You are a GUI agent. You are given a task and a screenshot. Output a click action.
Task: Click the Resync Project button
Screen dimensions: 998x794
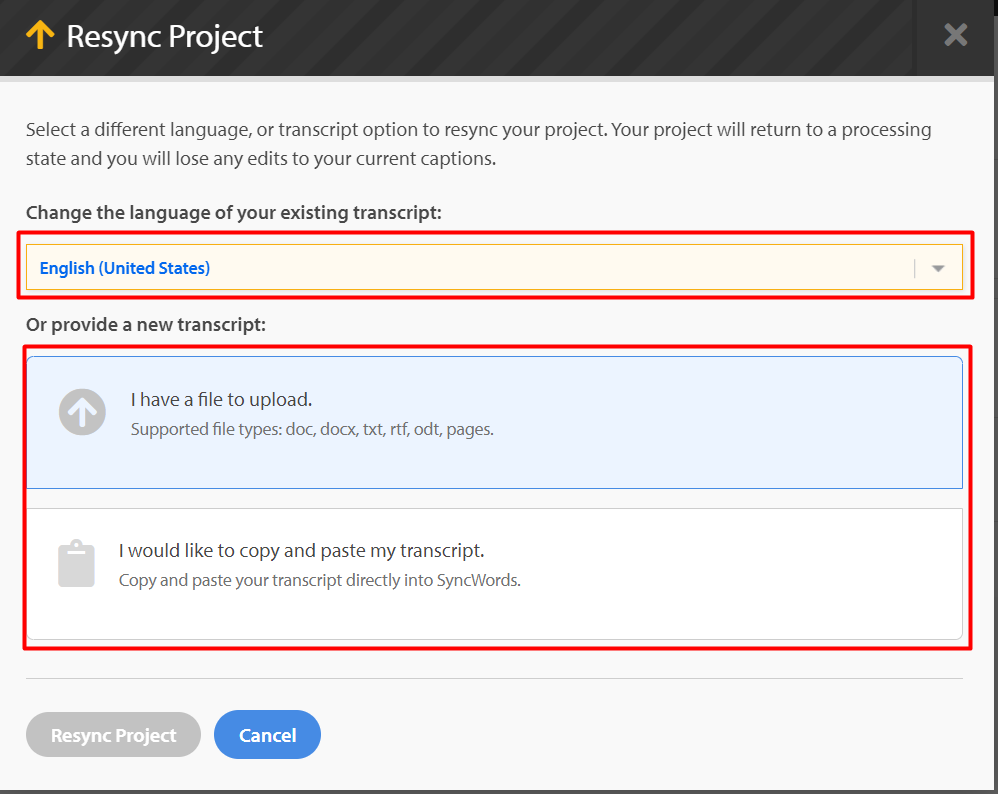pyautogui.click(x=113, y=735)
